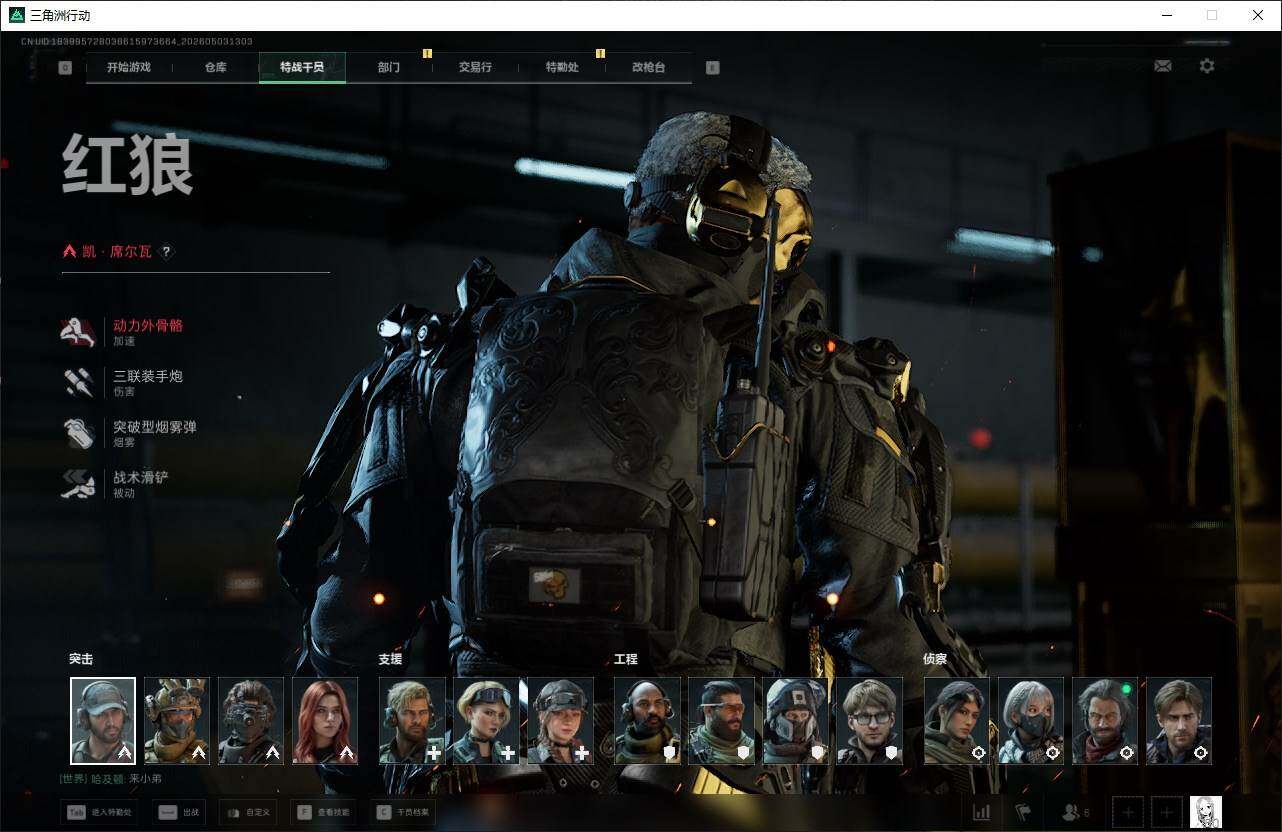
Task: Select assault operator with tan helmet and goggles
Action: coord(177,721)
